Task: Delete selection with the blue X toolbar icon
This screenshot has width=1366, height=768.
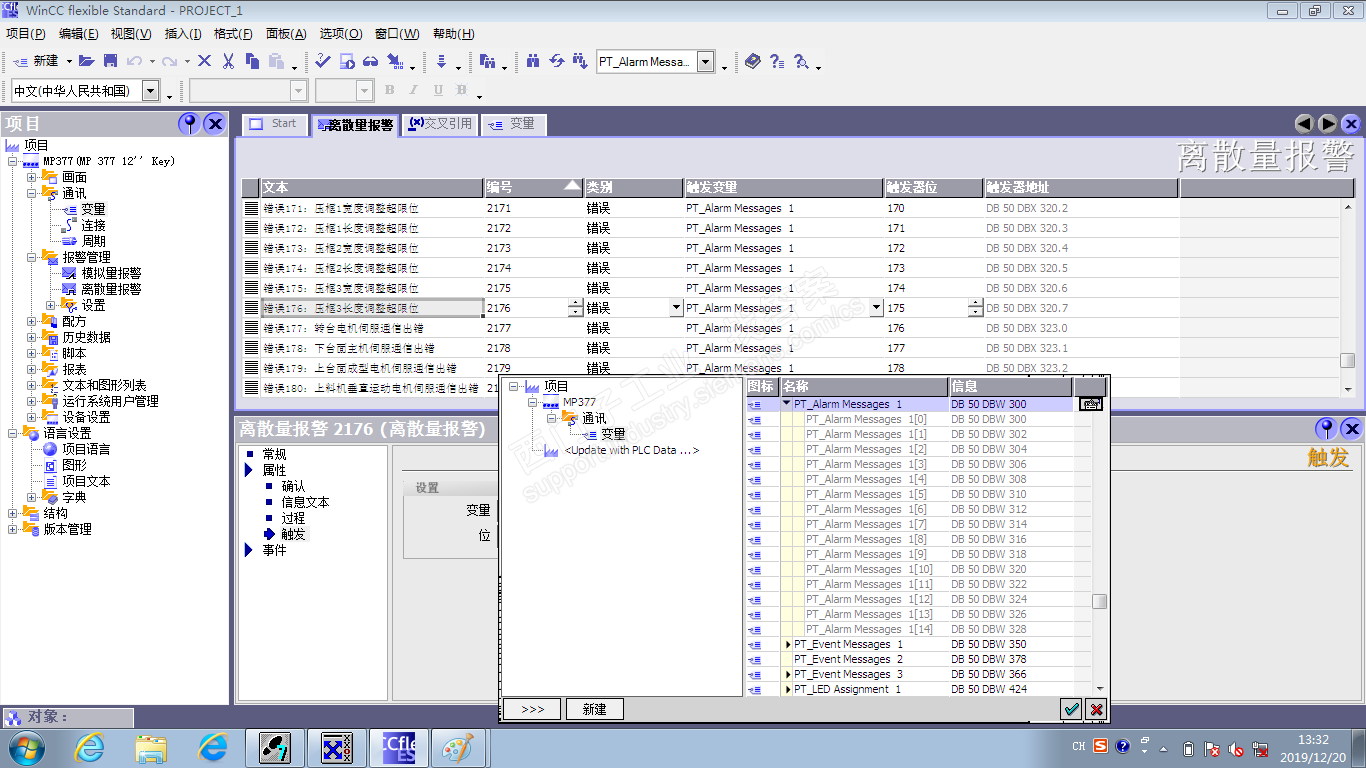Action: click(204, 61)
